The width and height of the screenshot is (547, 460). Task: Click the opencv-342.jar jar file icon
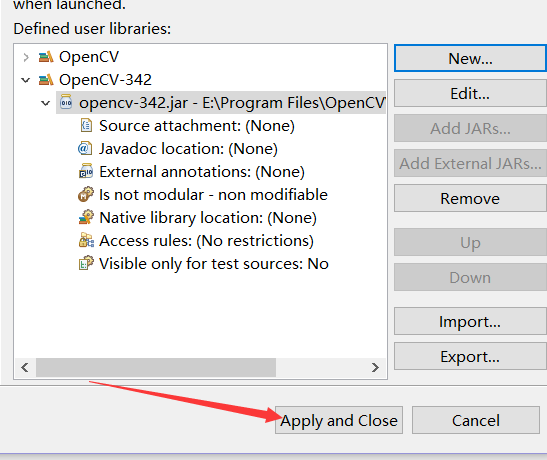66,103
